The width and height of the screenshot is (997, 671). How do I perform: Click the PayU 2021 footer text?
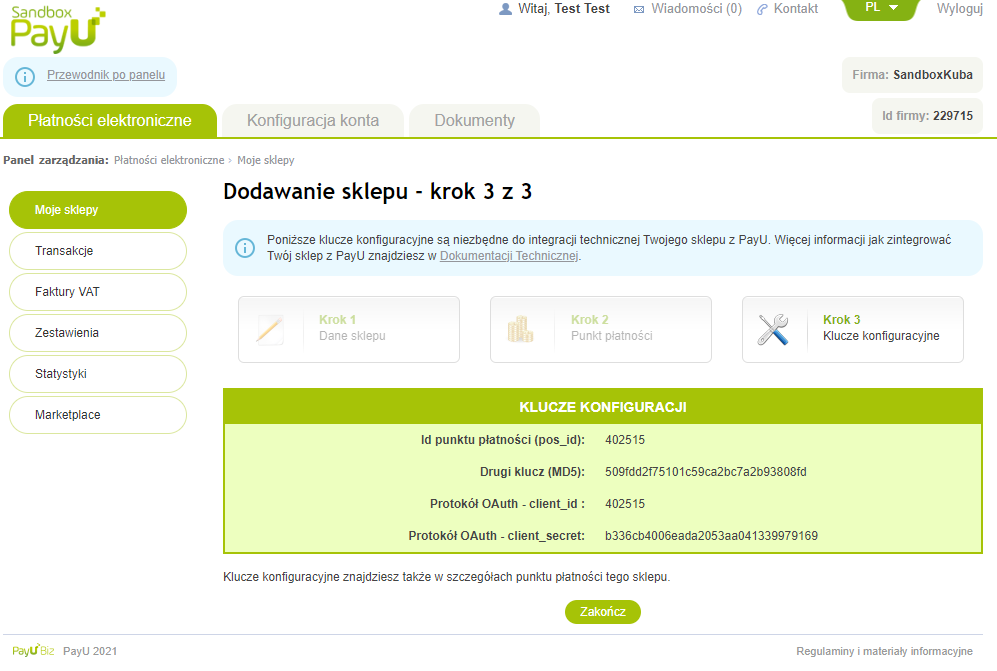click(90, 651)
